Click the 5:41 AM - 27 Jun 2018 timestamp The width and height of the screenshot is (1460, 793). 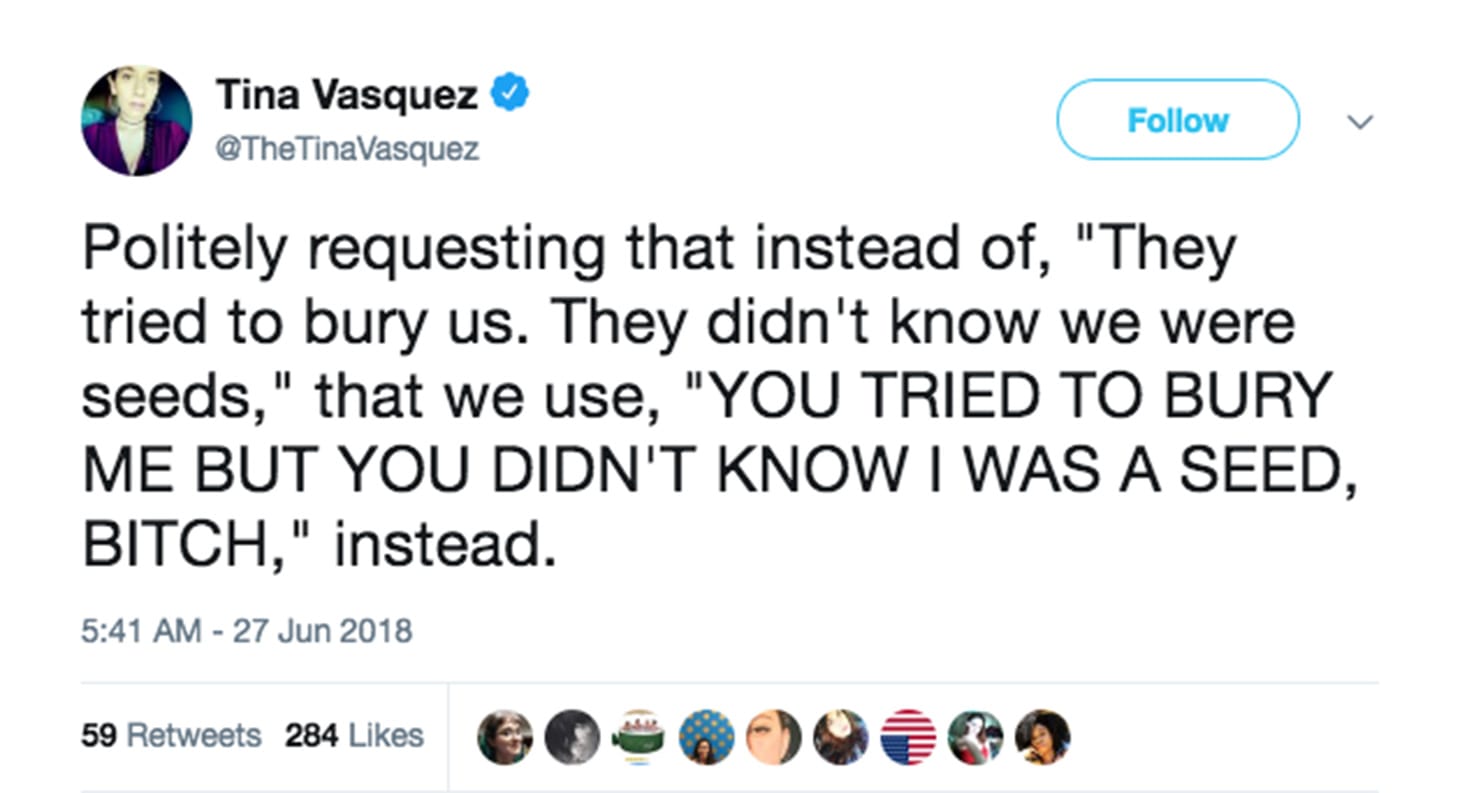click(248, 631)
